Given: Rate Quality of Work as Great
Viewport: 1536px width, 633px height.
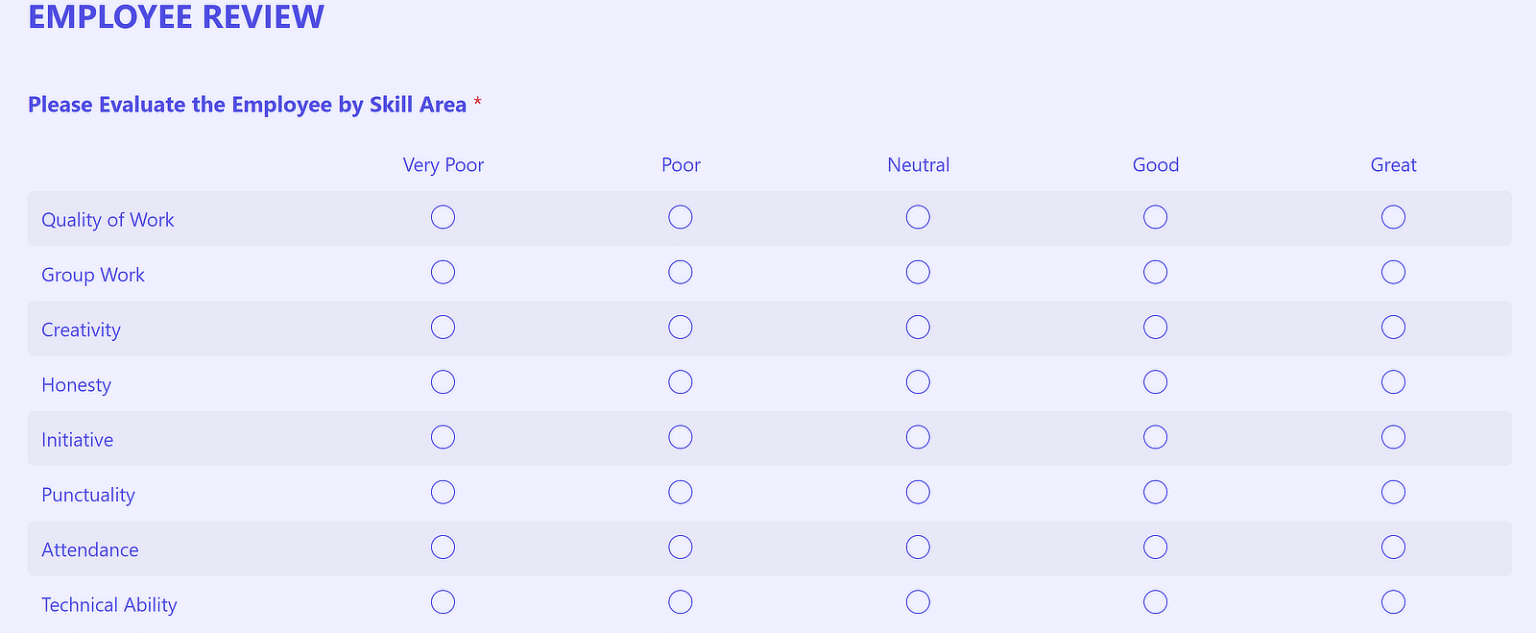Looking at the screenshot, I should click(1393, 217).
